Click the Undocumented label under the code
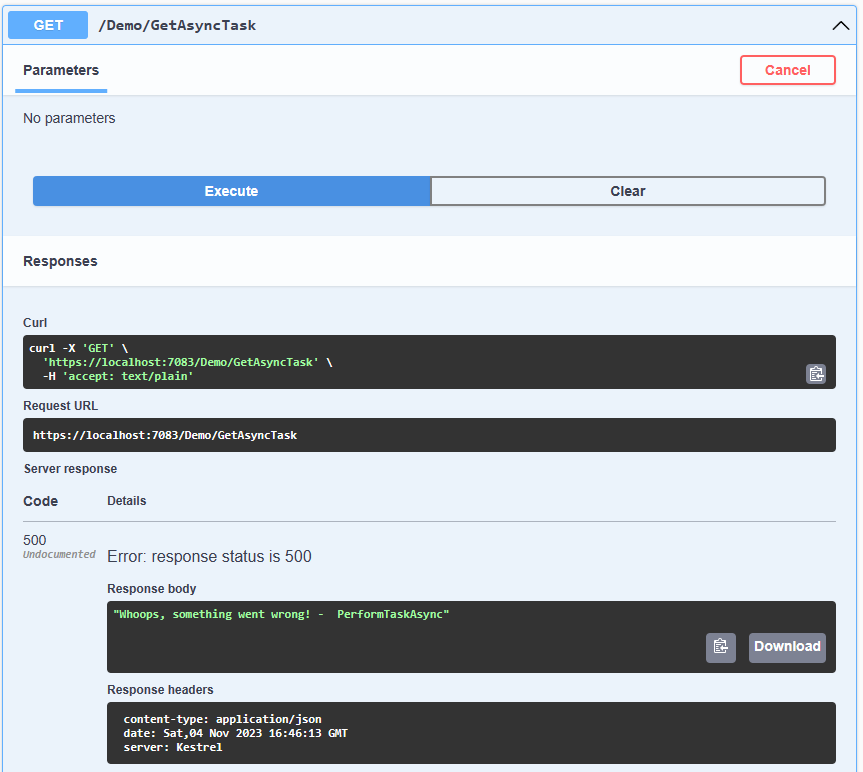Screen dimensions: 863x772 click(59, 555)
